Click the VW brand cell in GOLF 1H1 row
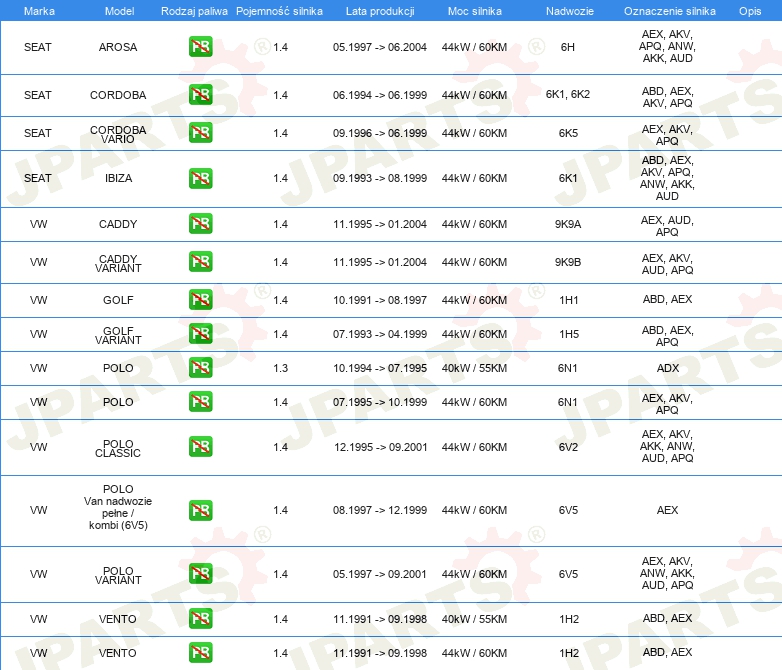The image size is (782, 670). pos(38,300)
